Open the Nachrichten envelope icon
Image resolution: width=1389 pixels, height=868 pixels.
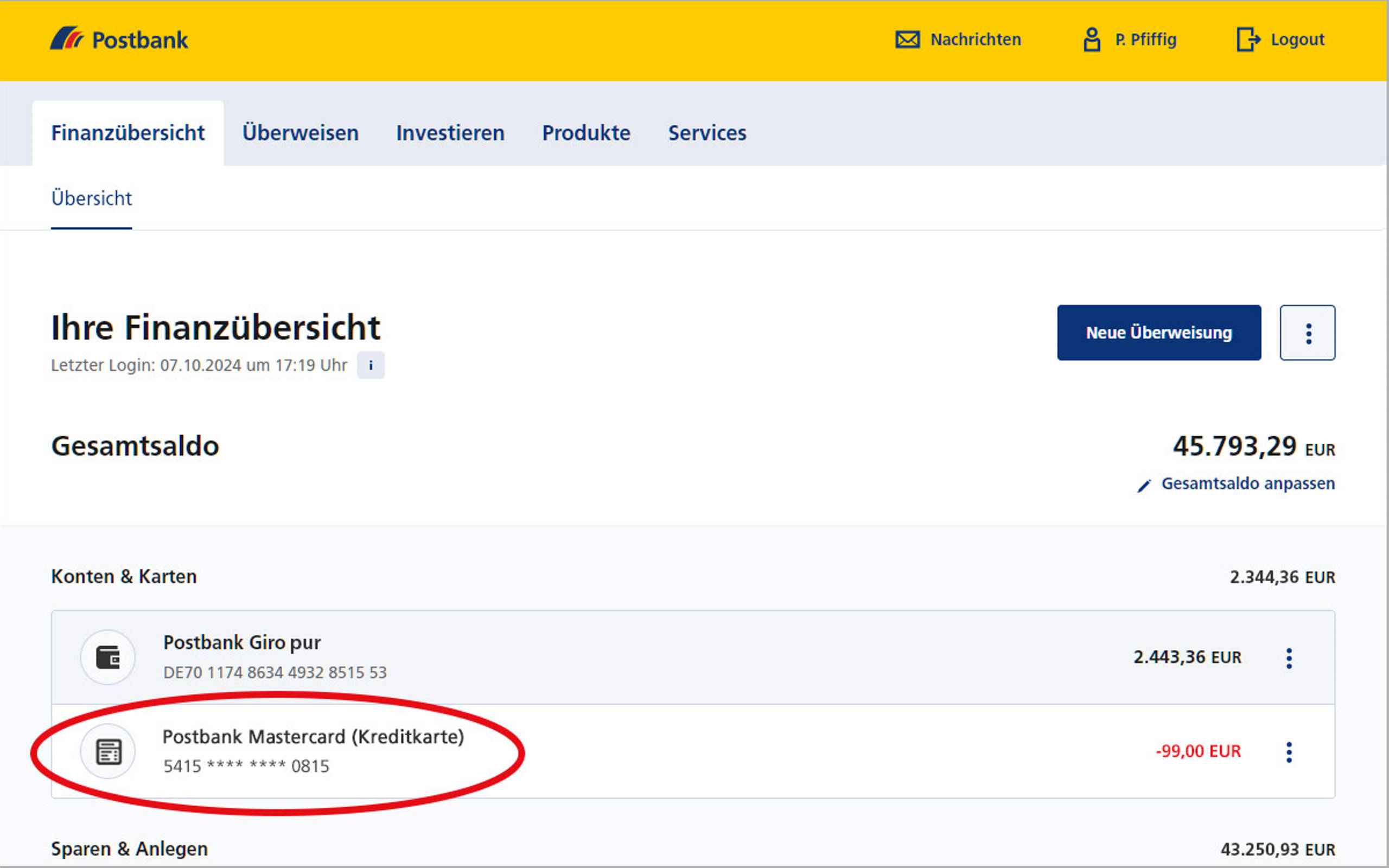907,40
